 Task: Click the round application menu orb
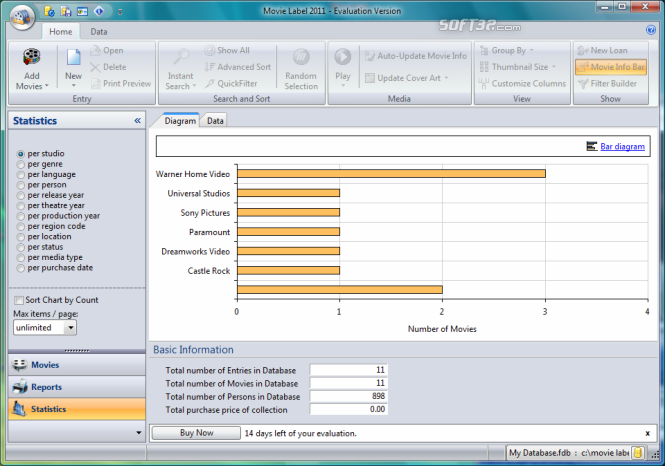click(x=22, y=17)
